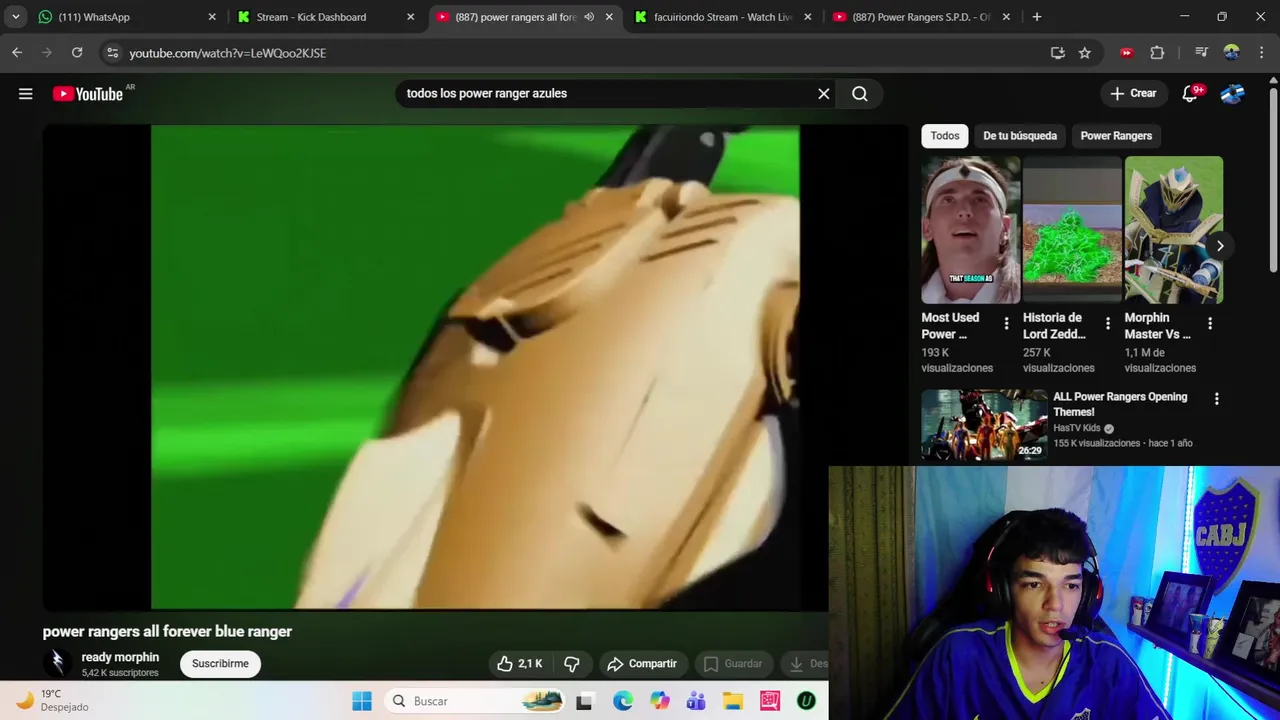1280x720 pixels.
Task: Open the YouTube hamburger guide menu
Action: pyautogui.click(x=26, y=93)
